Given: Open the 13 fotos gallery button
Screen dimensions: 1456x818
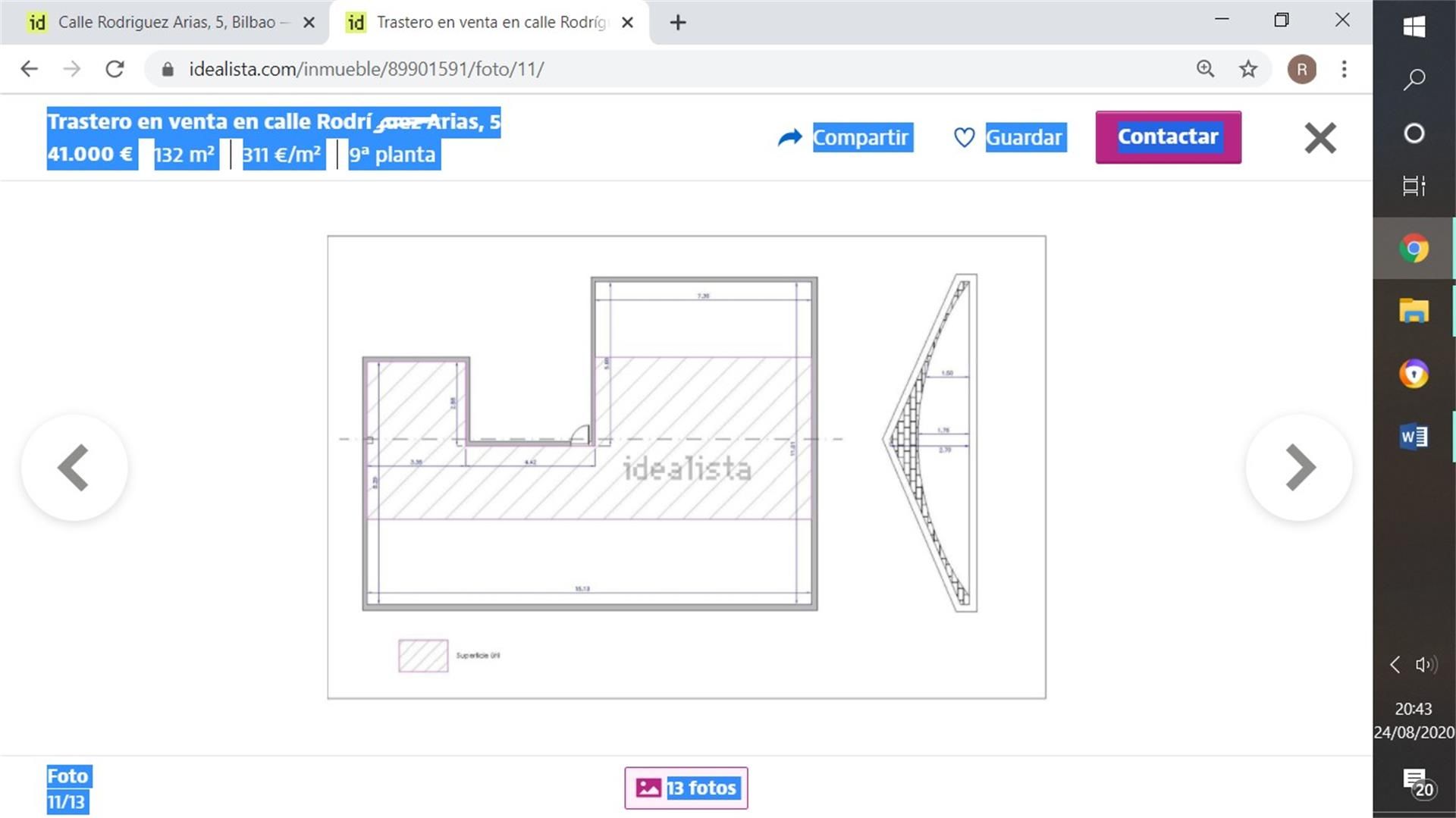Looking at the screenshot, I should tap(686, 788).
